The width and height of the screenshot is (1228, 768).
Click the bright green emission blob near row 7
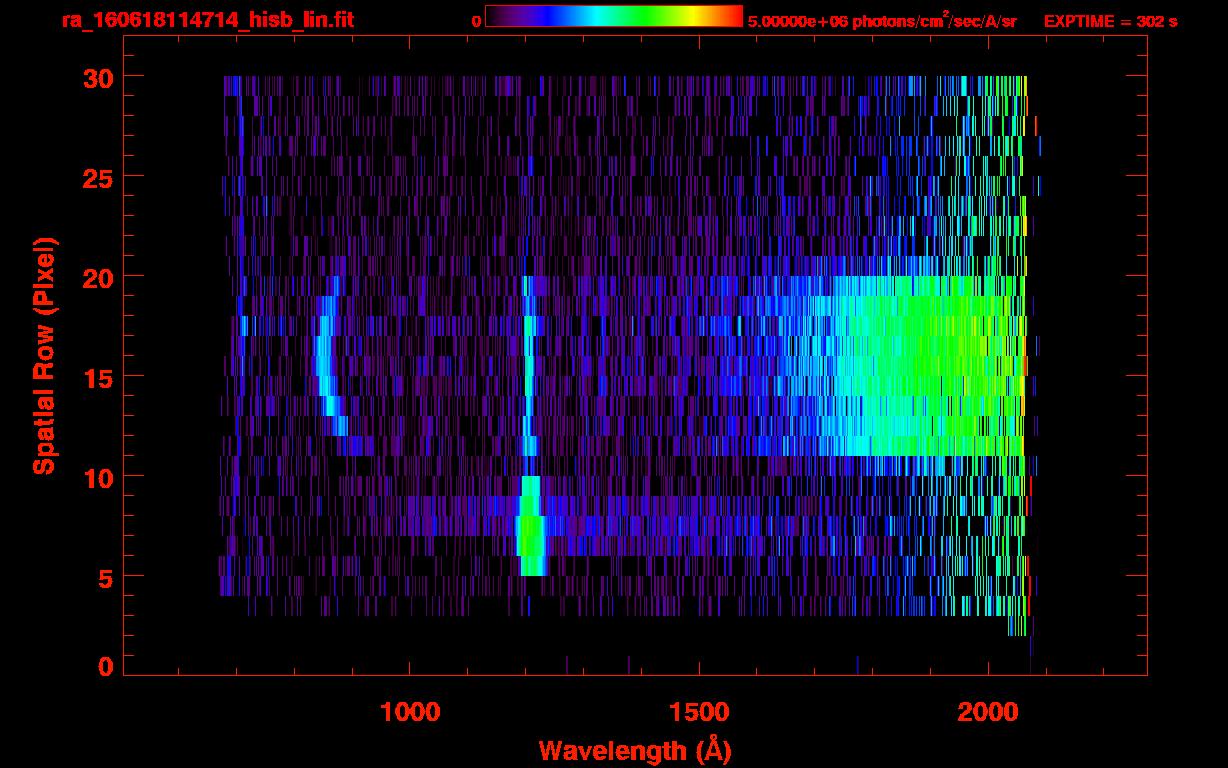pyautogui.click(x=530, y=528)
